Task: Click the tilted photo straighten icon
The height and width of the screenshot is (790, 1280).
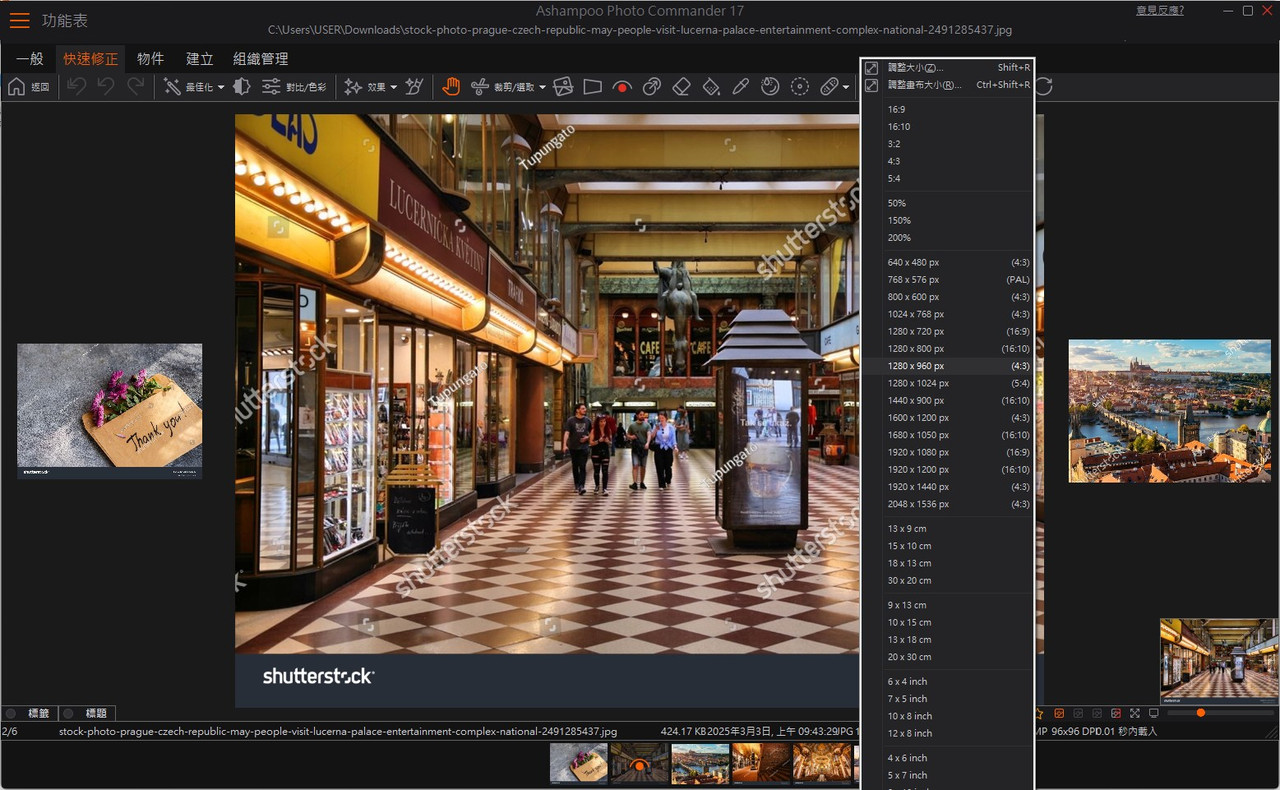Action: tap(563, 87)
